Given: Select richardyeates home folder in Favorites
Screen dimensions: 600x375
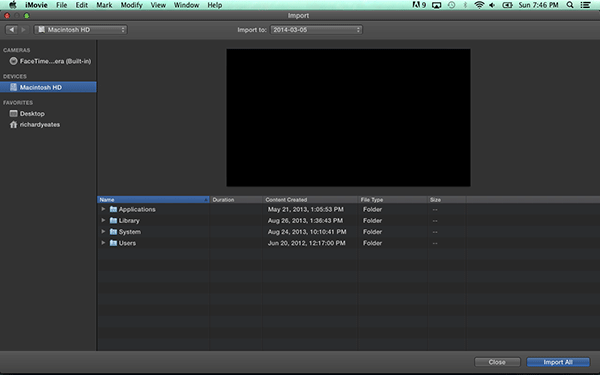Looking at the screenshot, I should pyautogui.click(x=40, y=125).
